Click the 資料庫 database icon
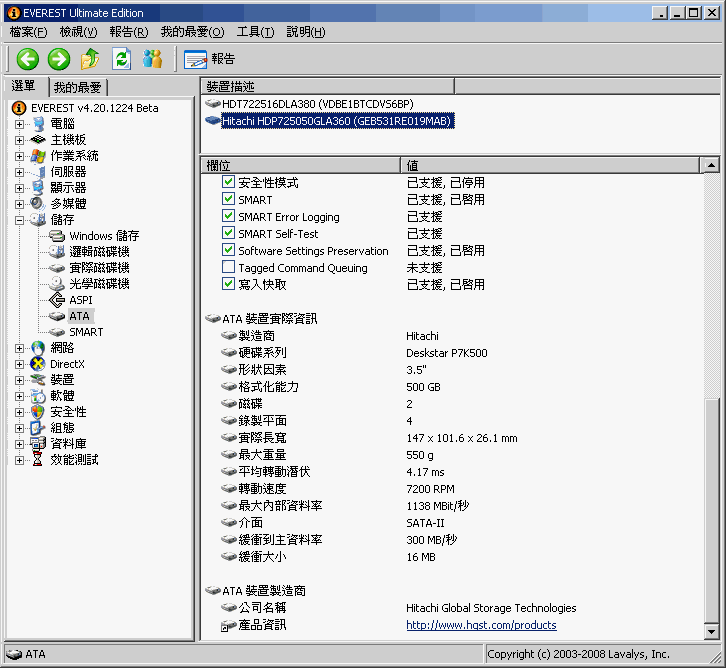This screenshot has width=726, height=668. pyautogui.click(x=38, y=443)
